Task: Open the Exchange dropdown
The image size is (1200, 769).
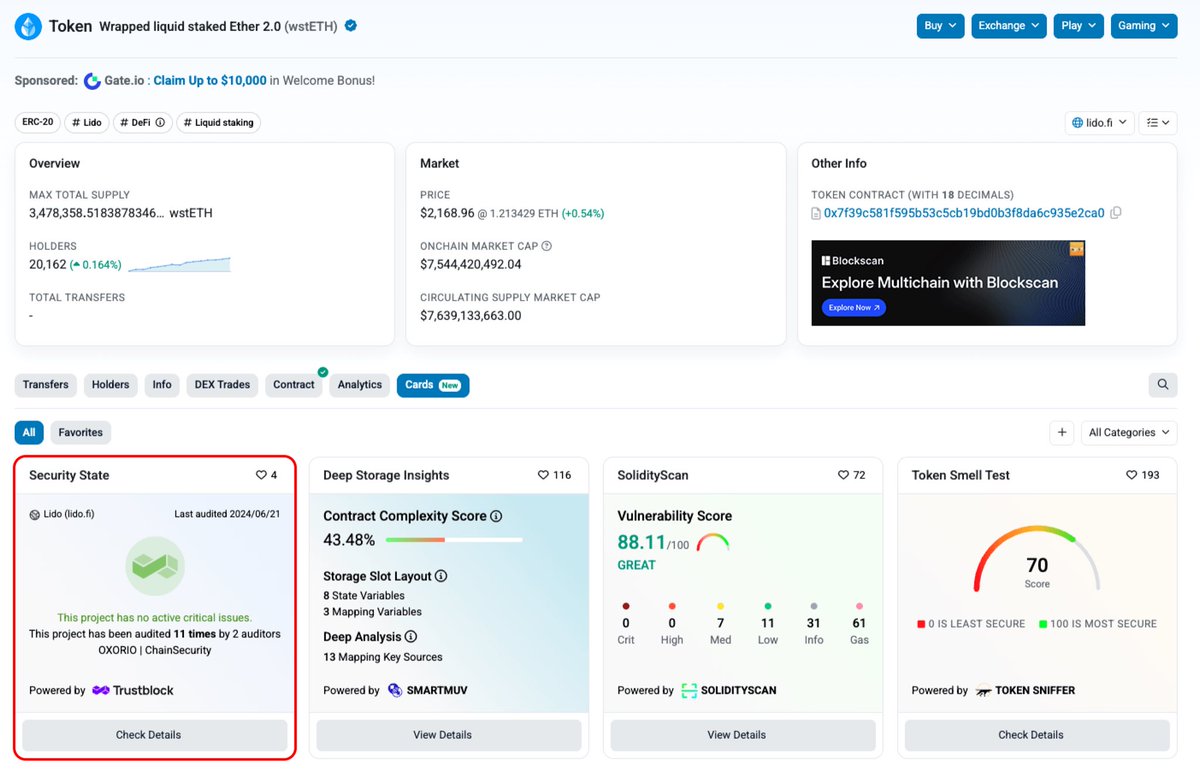Action: tap(1009, 26)
